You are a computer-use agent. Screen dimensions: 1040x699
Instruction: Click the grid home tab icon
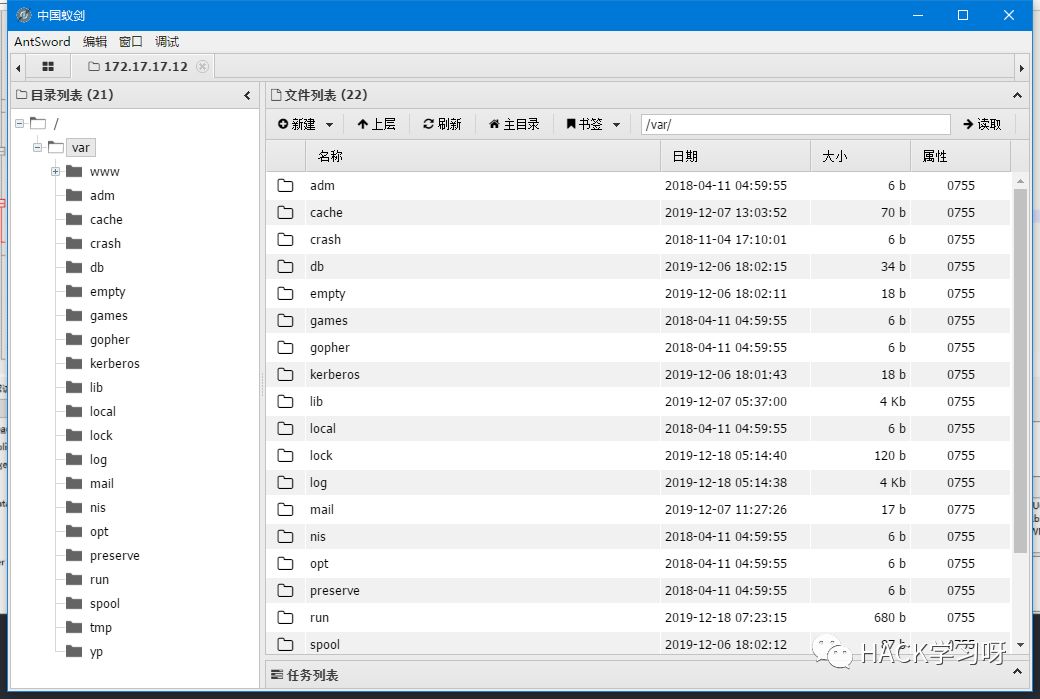pos(48,66)
